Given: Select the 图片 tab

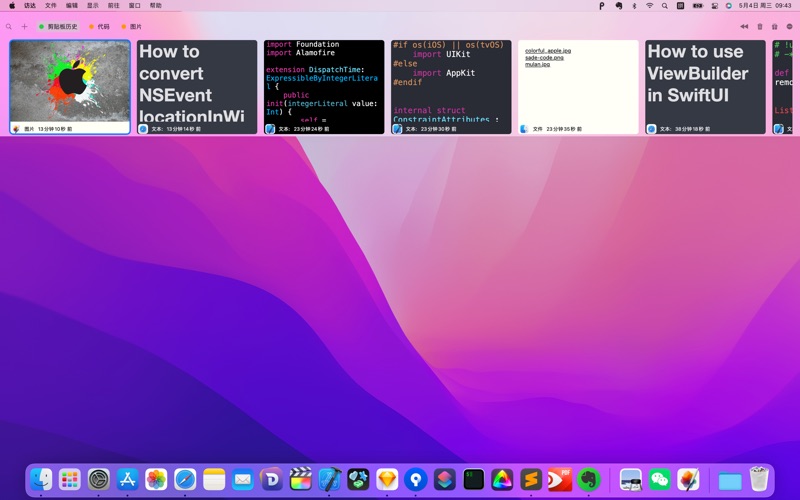Looking at the screenshot, I should click(132, 27).
